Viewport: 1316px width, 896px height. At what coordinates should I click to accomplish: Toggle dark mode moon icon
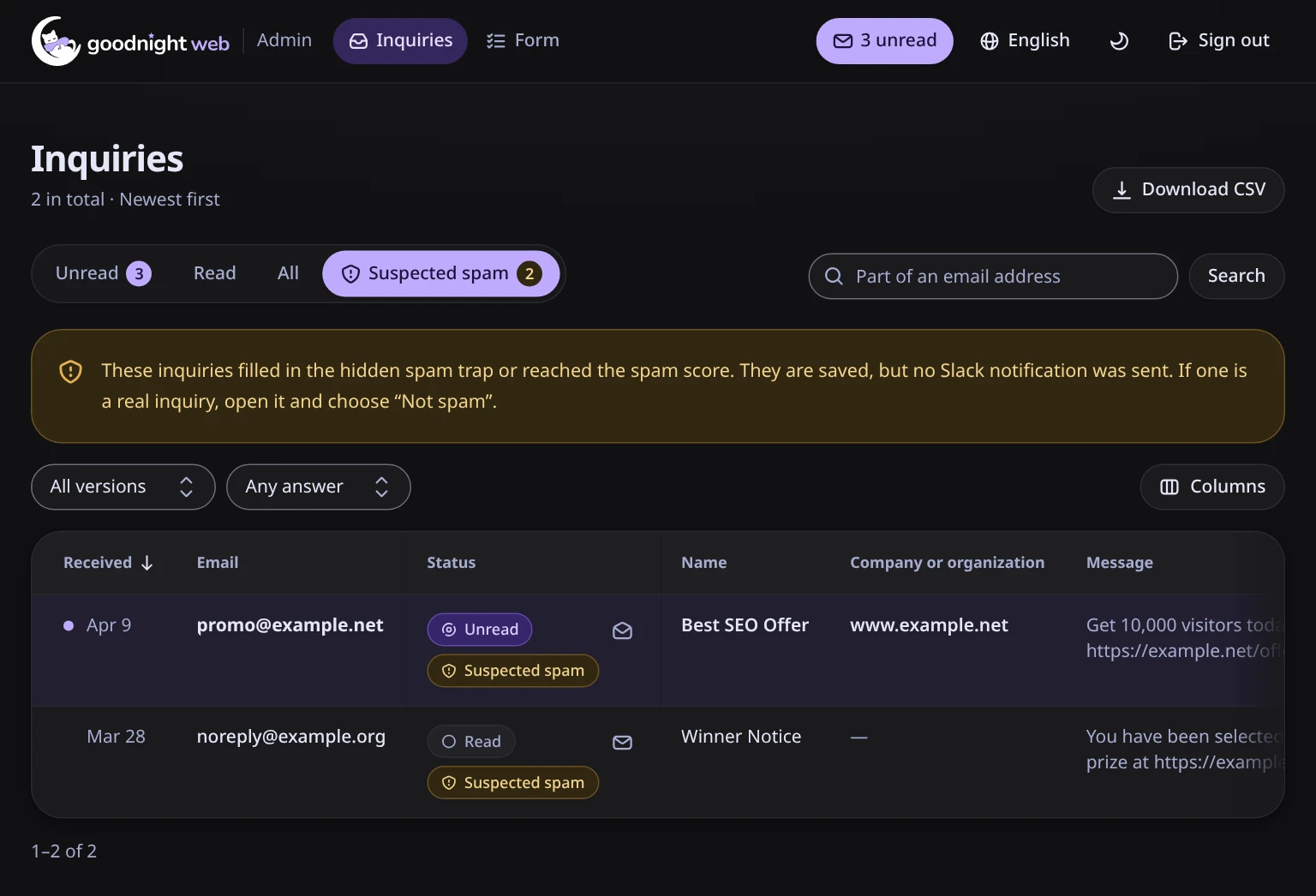pos(1119,41)
